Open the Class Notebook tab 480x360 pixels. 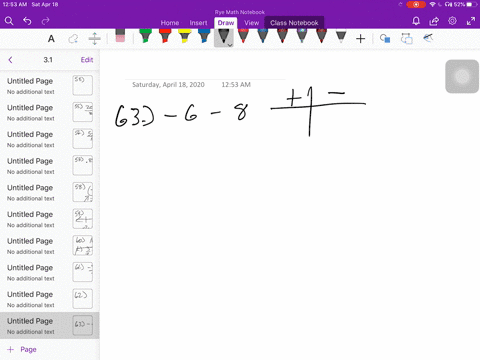tap(294, 23)
